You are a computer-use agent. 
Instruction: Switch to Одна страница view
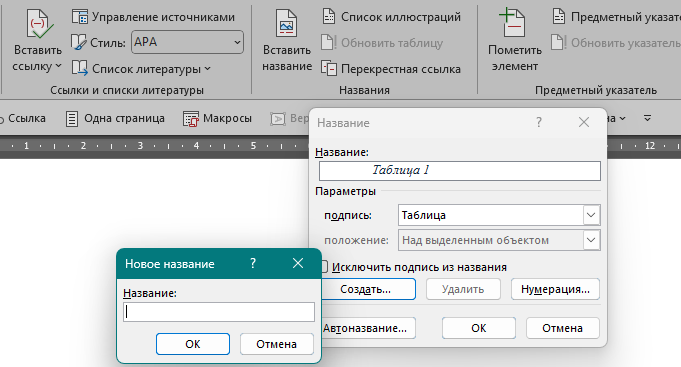(x=116, y=118)
